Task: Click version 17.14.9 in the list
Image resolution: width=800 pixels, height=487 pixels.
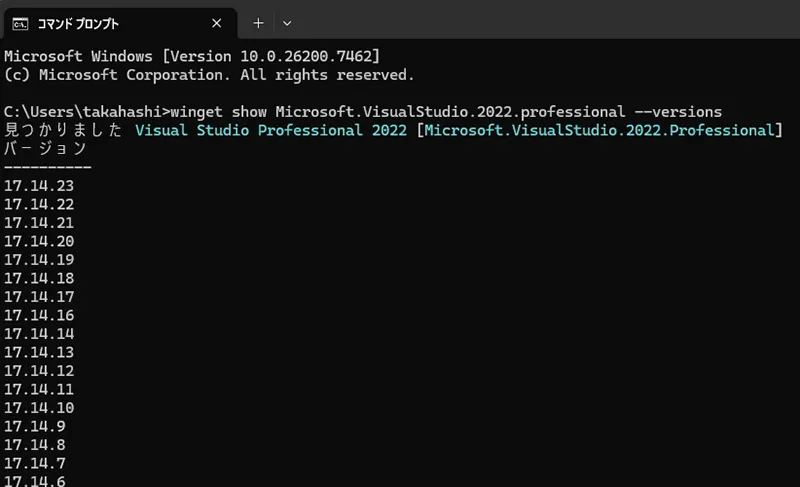Action: [35, 426]
